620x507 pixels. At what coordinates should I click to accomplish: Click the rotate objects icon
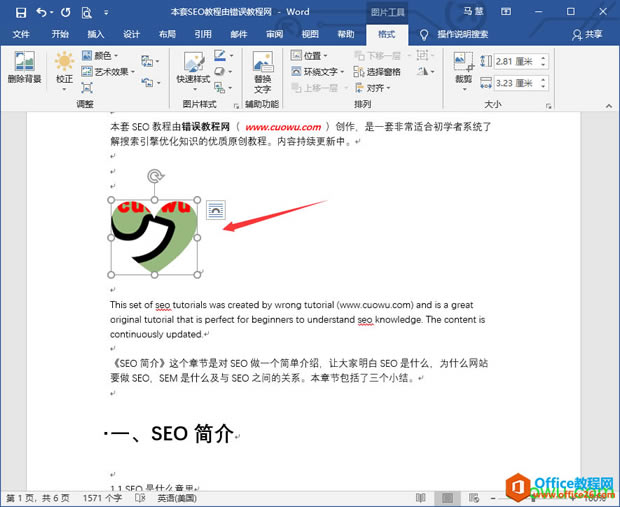(425, 72)
